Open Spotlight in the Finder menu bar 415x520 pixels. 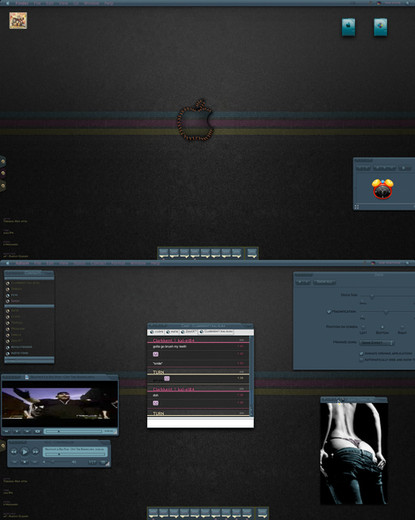(408, 3)
